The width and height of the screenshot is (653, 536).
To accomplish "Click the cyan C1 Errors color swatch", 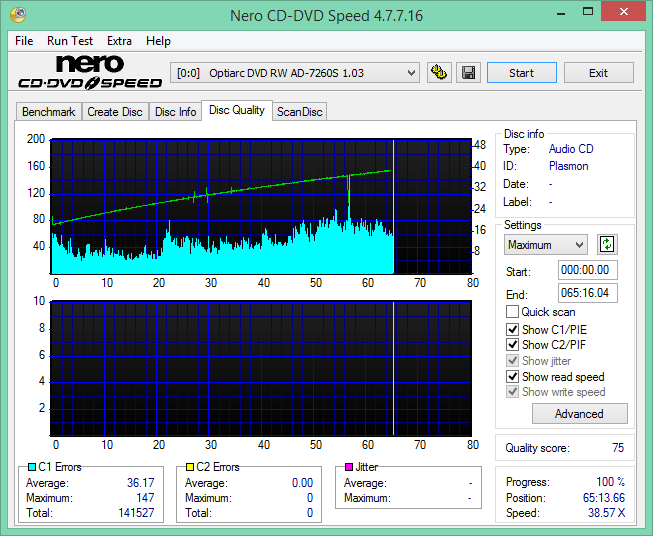I will coord(32,467).
